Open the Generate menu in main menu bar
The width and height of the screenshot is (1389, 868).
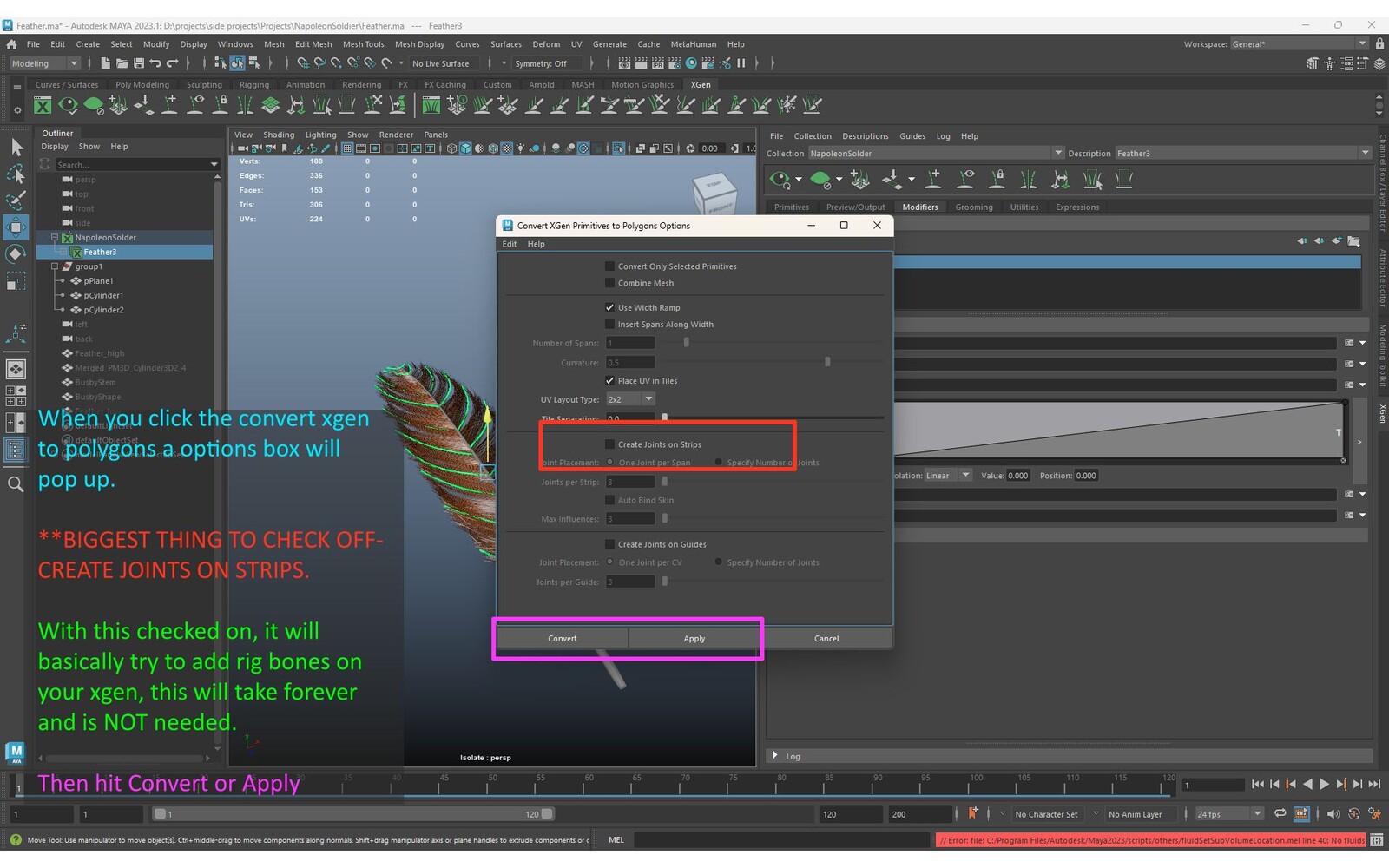[x=609, y=44]
